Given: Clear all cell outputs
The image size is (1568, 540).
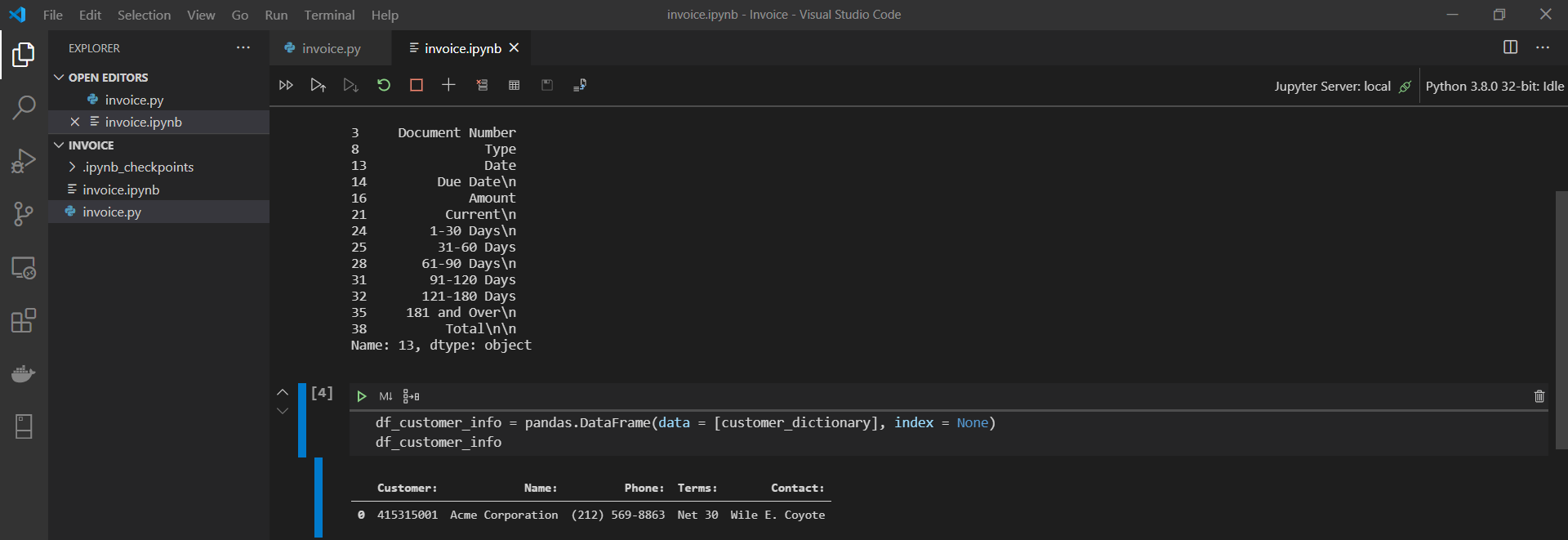Looking at the screenshot, I should click(x=482, y=85).
